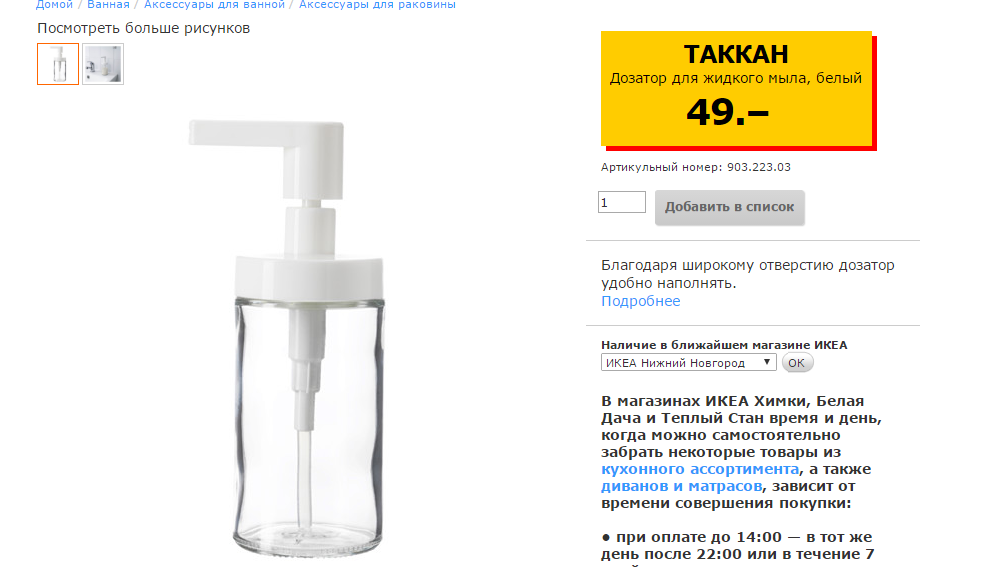Follow the кухонного ассортимента link
Viewport: 994px width, 568px height.
click(700, 469)
